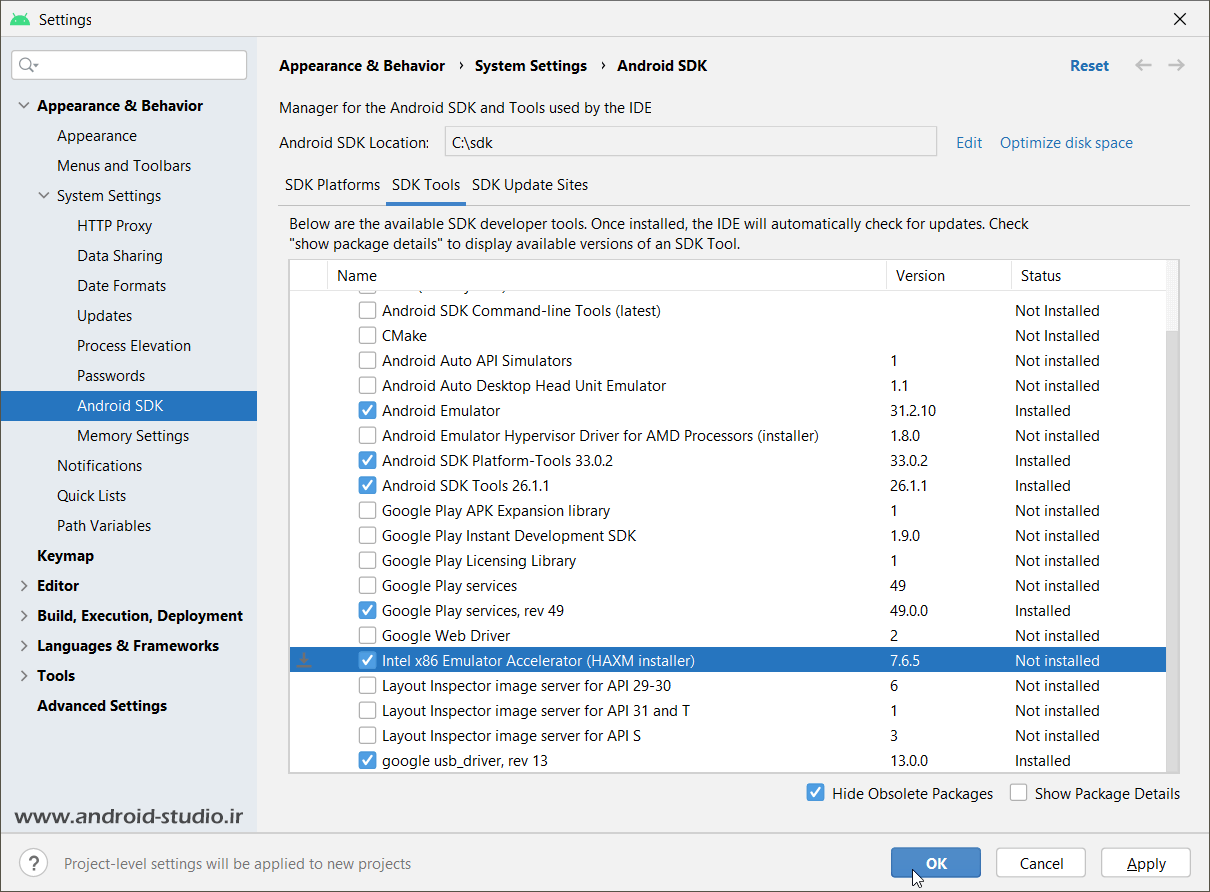Image resolution: width=1210 pixels, height=892 pixels.
Task: Click the help question mark button
Action: click(33, 863)
